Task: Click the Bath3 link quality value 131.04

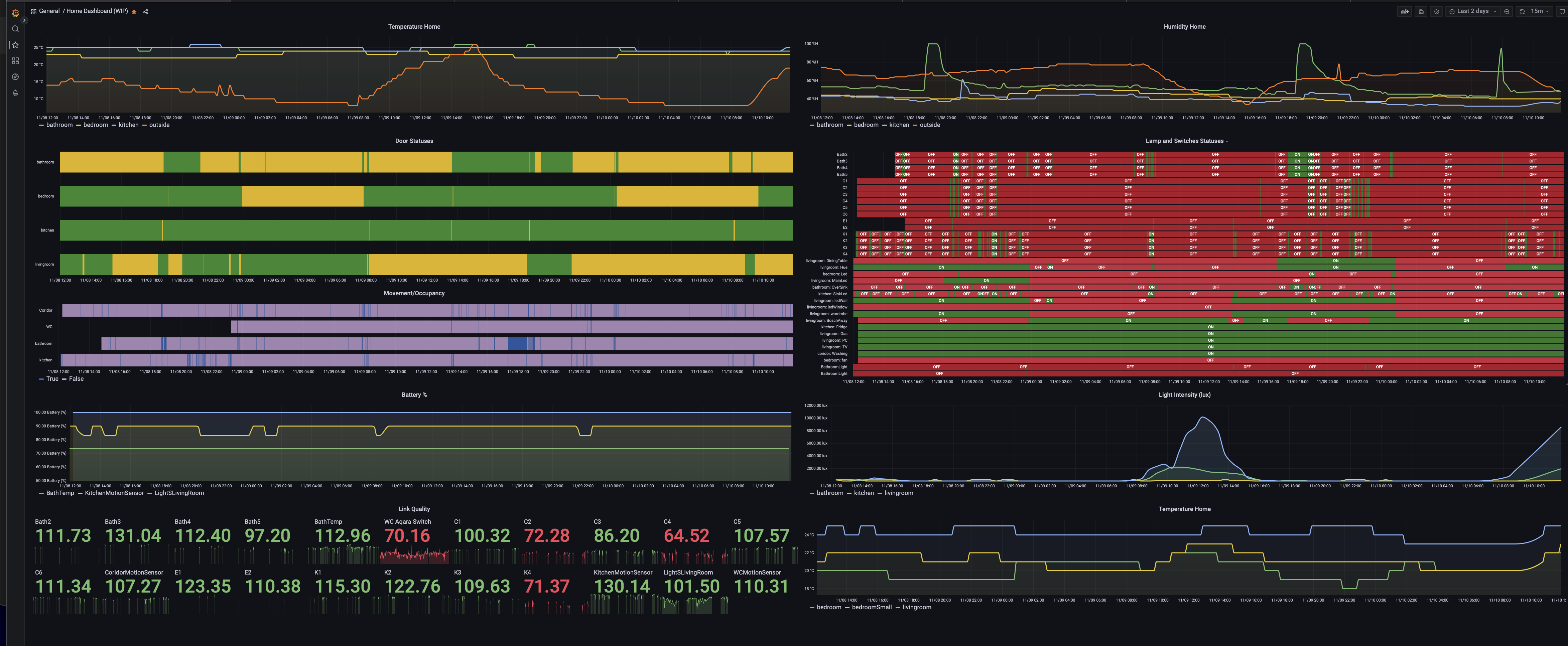Action: coord(133,536)
